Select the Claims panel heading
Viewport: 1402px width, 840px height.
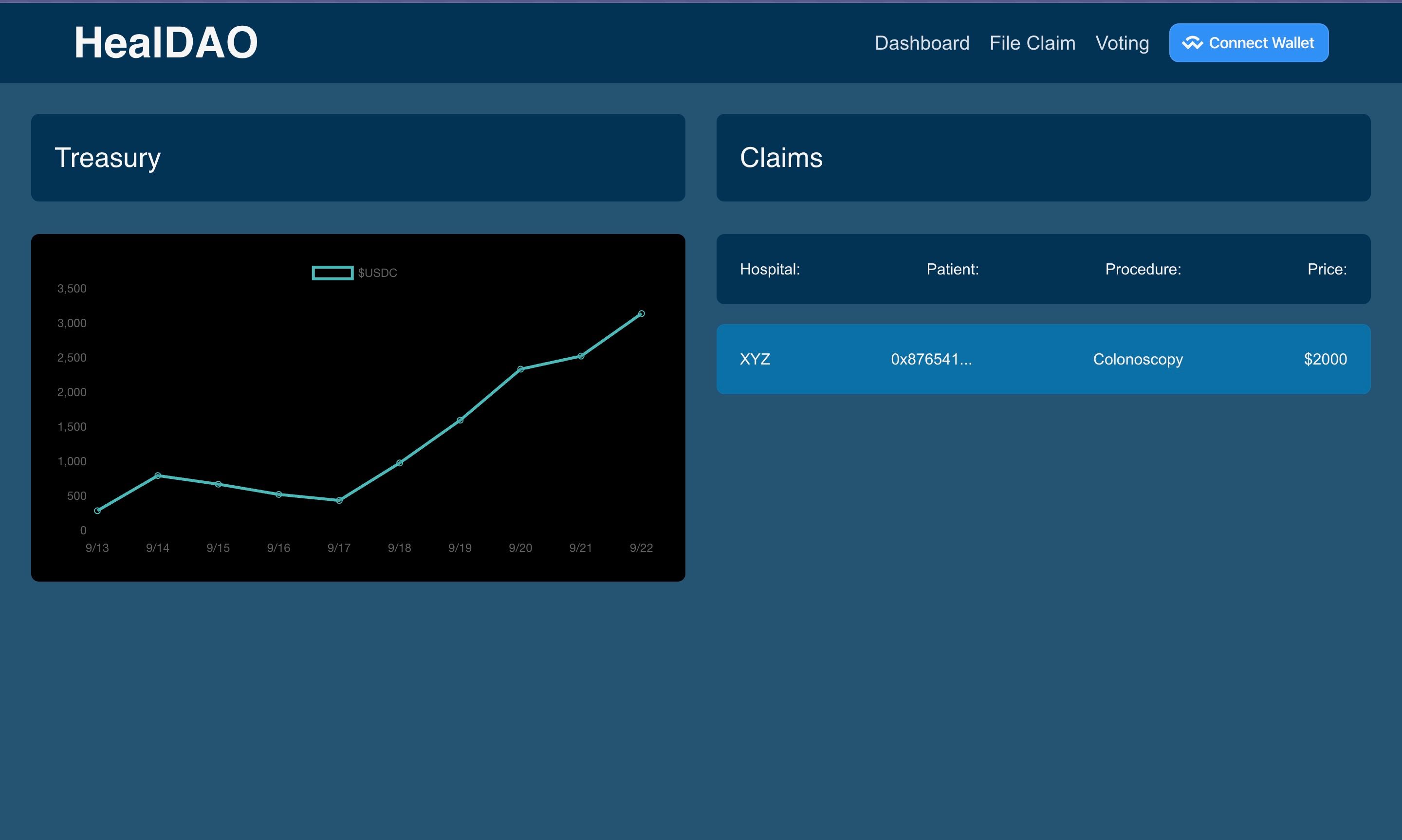[x=780, y=157]
